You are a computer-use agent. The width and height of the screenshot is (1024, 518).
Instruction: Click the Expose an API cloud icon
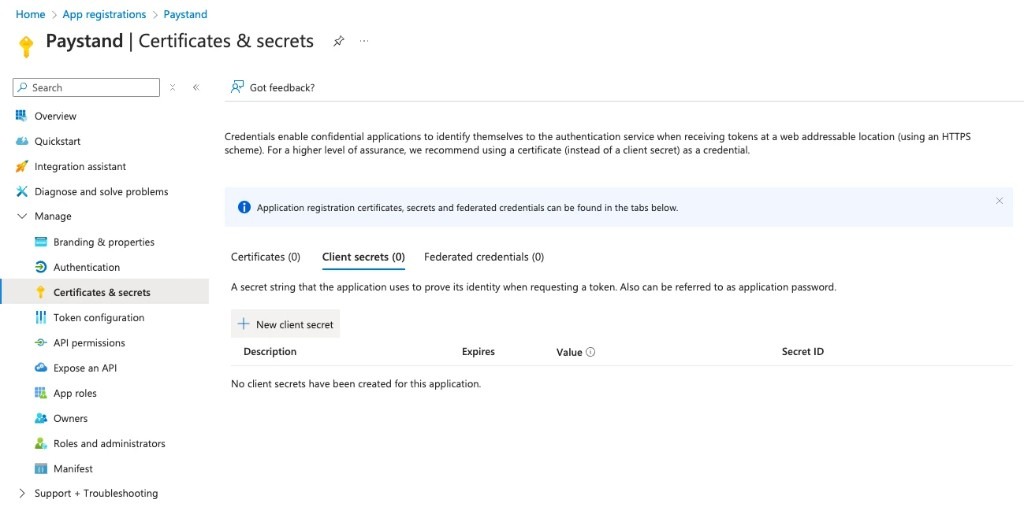(40, 368)
